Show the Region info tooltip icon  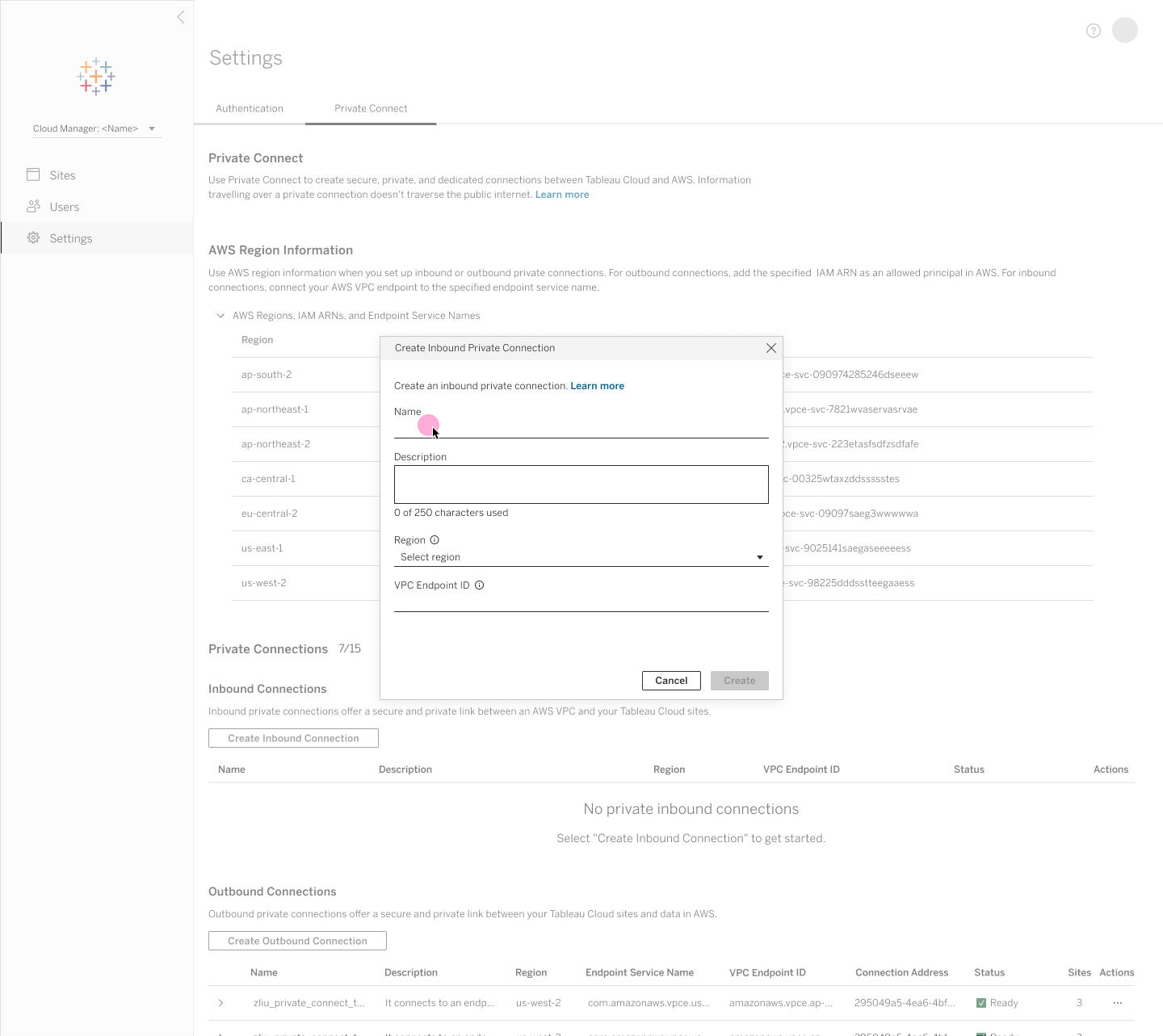pyautogui.click(x=435, y=539)
